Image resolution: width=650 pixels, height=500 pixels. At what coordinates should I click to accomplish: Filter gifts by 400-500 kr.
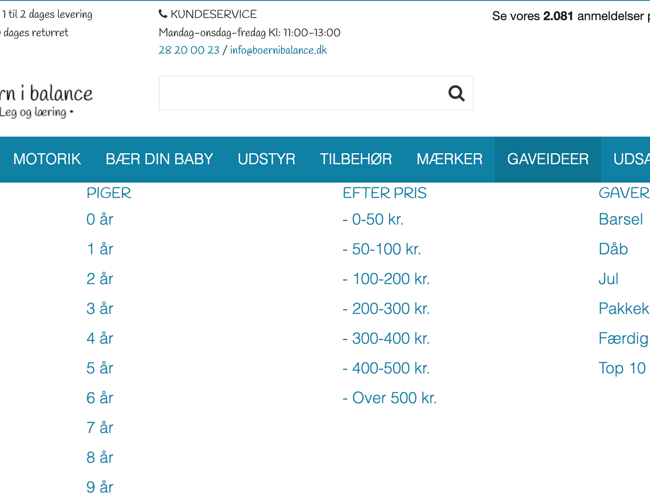386,368
